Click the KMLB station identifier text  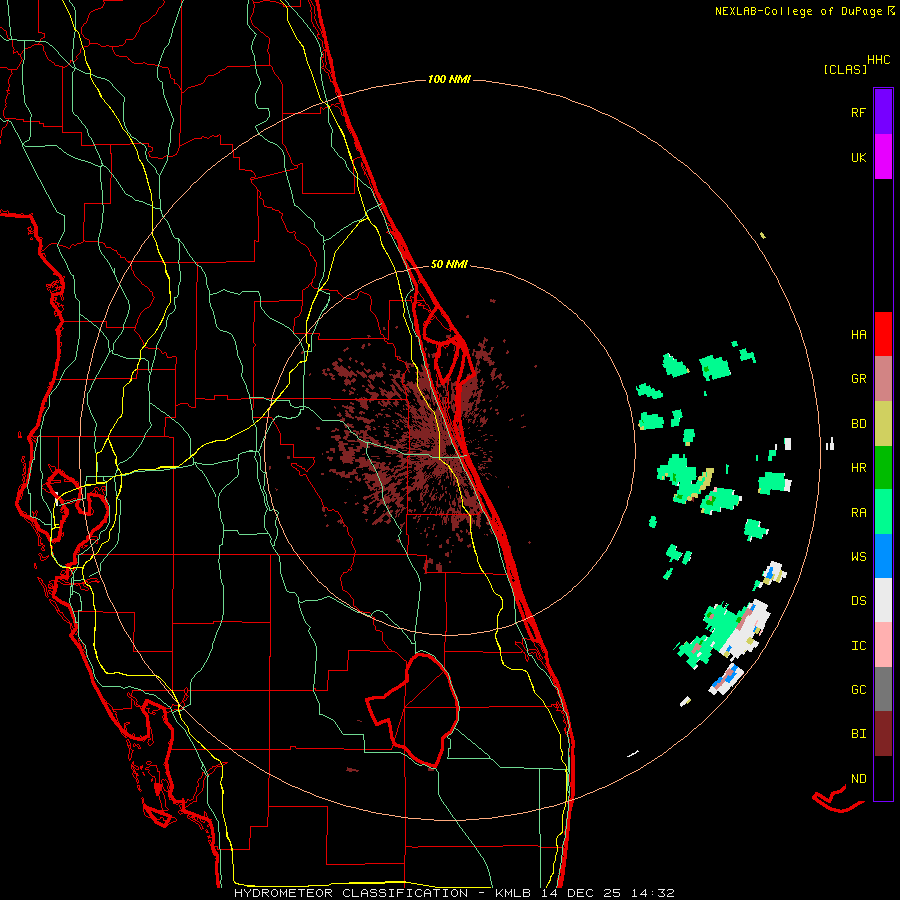point(513,893)
